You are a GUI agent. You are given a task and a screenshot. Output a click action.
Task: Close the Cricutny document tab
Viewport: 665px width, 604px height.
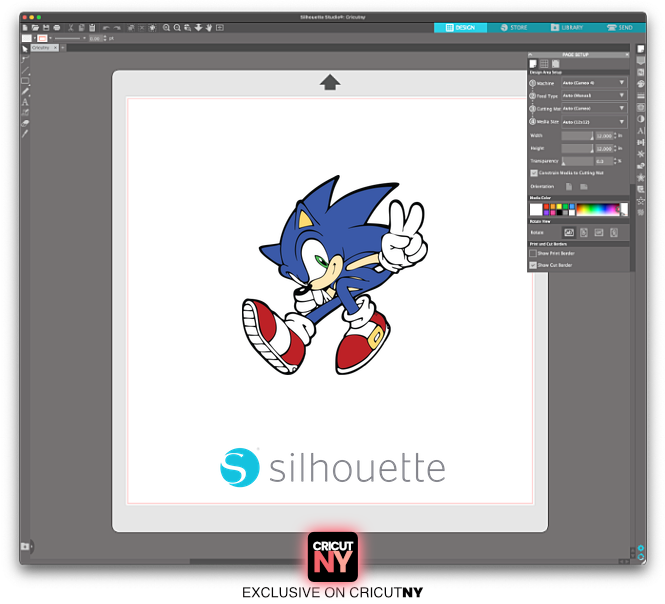pyautogui.click(x=56, y=48)
